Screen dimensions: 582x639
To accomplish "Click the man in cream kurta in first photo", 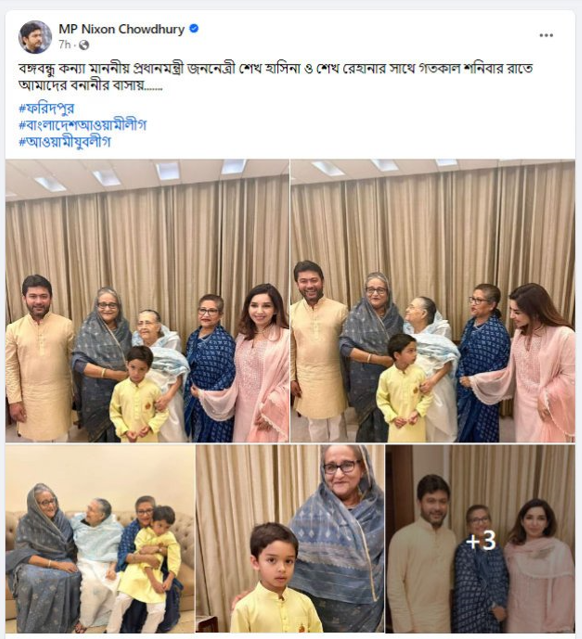I will pos(39,358).
